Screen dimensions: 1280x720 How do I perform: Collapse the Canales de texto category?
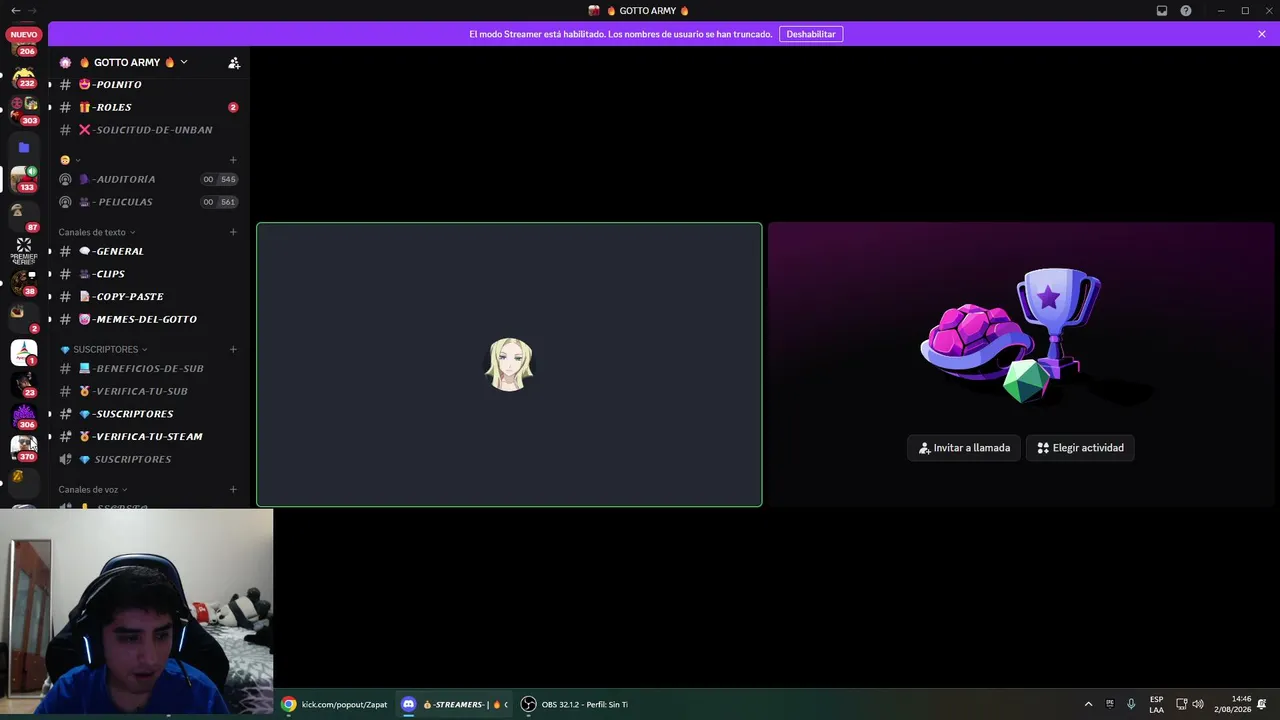click(x=96, y=232)
